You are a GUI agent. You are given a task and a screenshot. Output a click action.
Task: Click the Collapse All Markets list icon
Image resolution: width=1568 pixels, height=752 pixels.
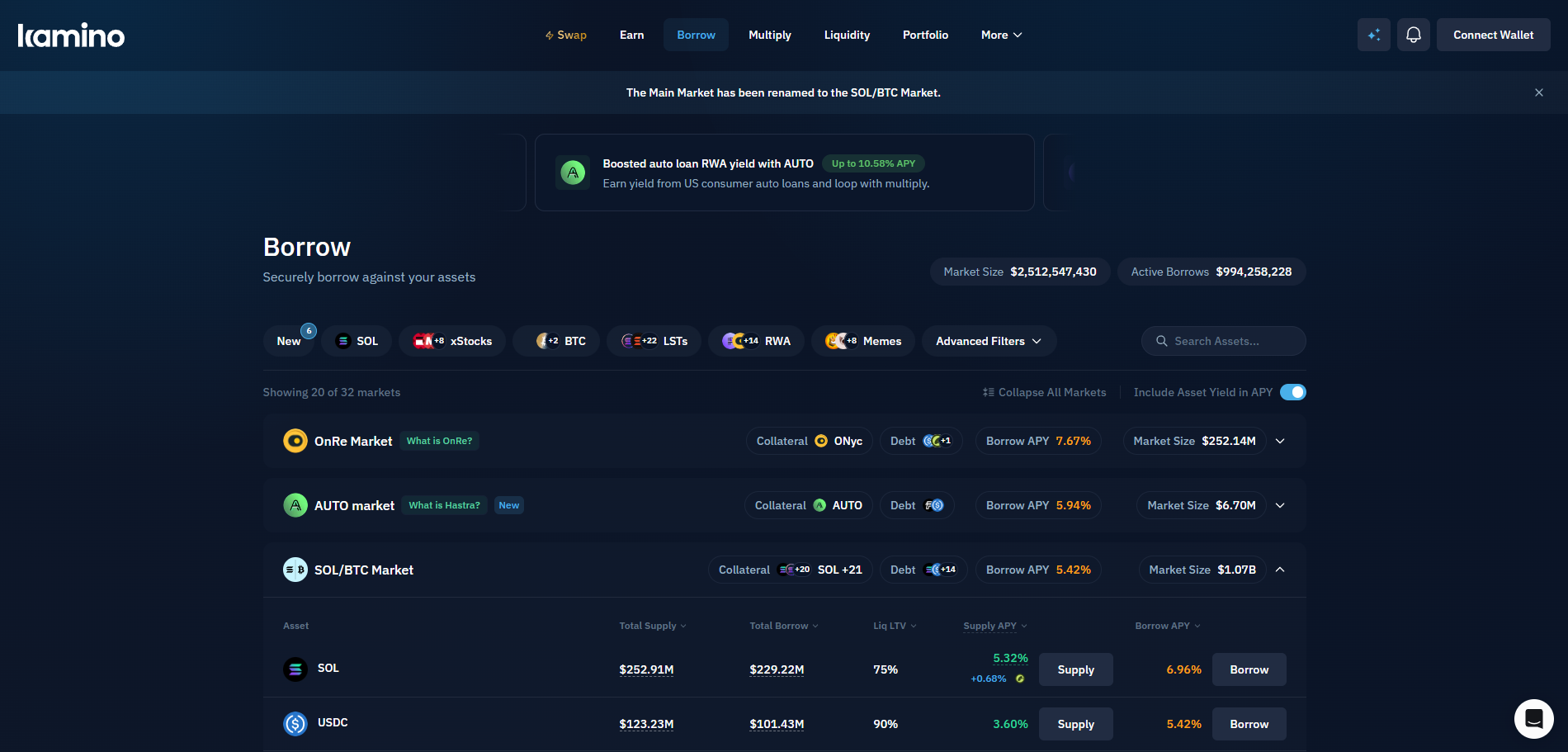(x=988, y=392)
